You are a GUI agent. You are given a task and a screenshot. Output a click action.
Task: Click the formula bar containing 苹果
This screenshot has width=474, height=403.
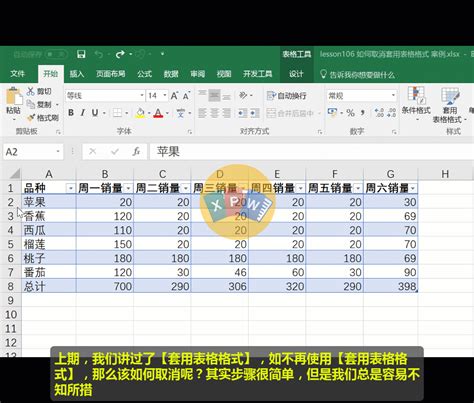[312, 152]
